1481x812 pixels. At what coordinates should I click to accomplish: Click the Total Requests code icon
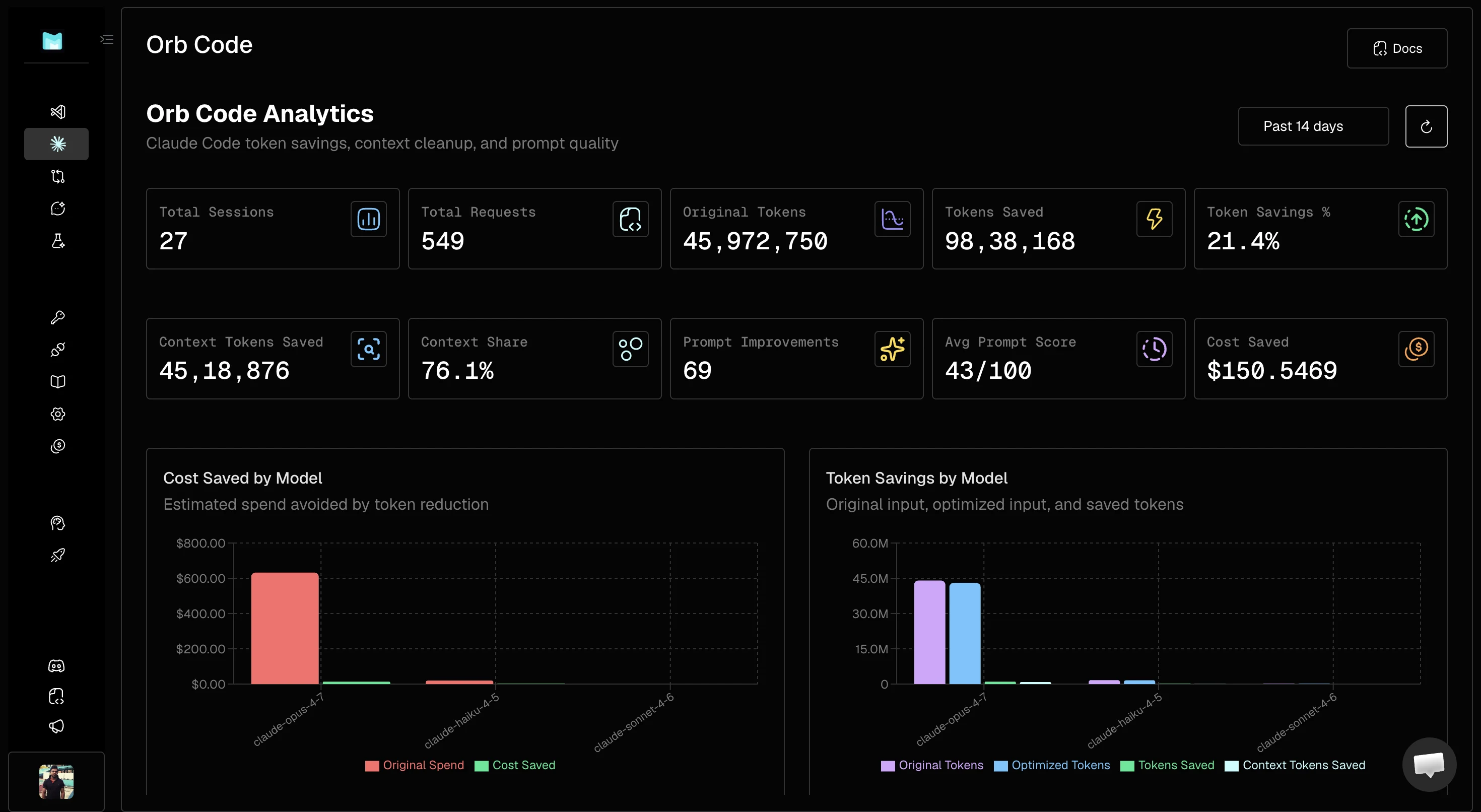[630, 219]
